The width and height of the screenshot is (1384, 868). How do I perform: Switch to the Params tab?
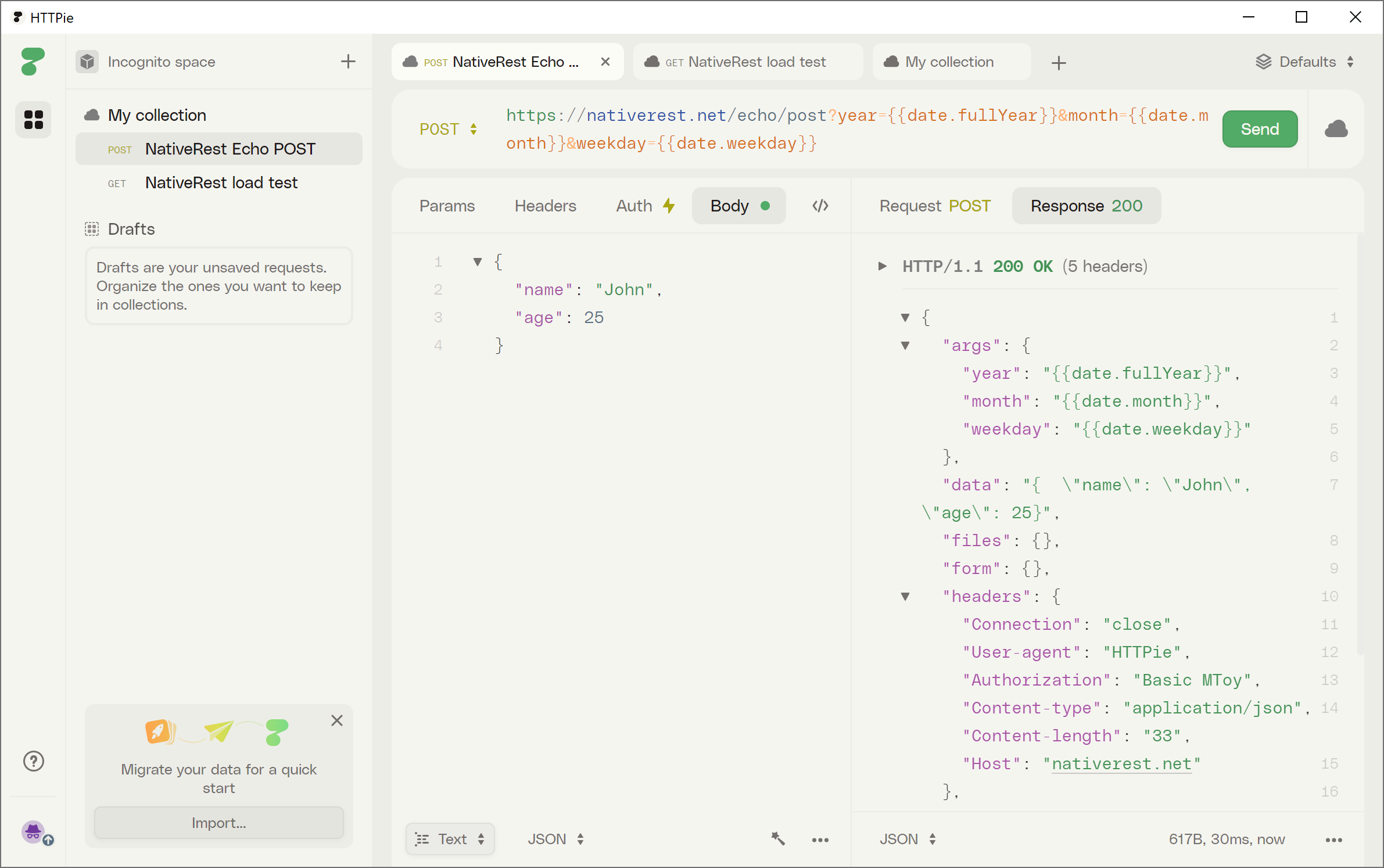[x=447, y=206]
